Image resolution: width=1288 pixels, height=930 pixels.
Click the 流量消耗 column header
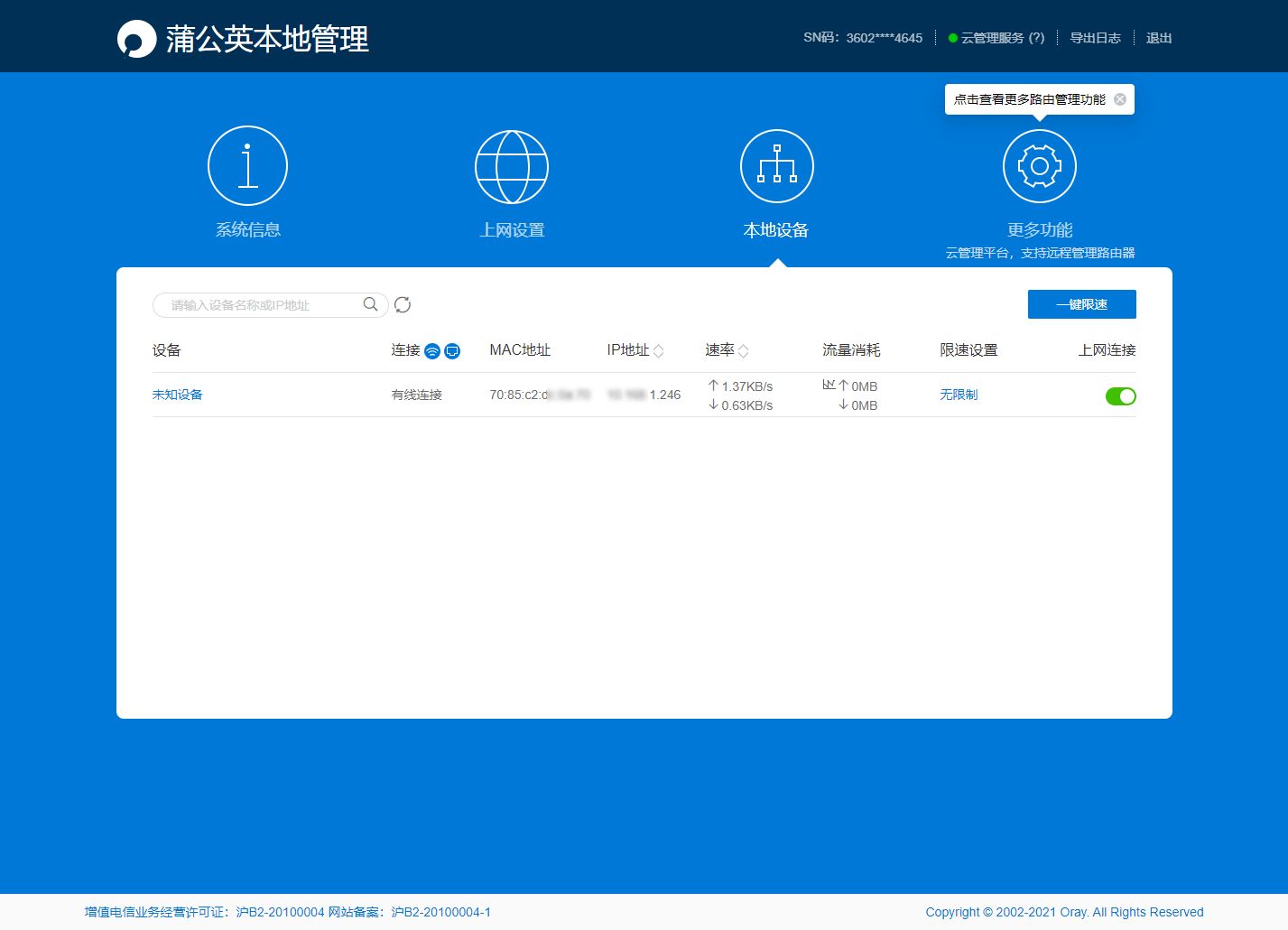point(851,350)
